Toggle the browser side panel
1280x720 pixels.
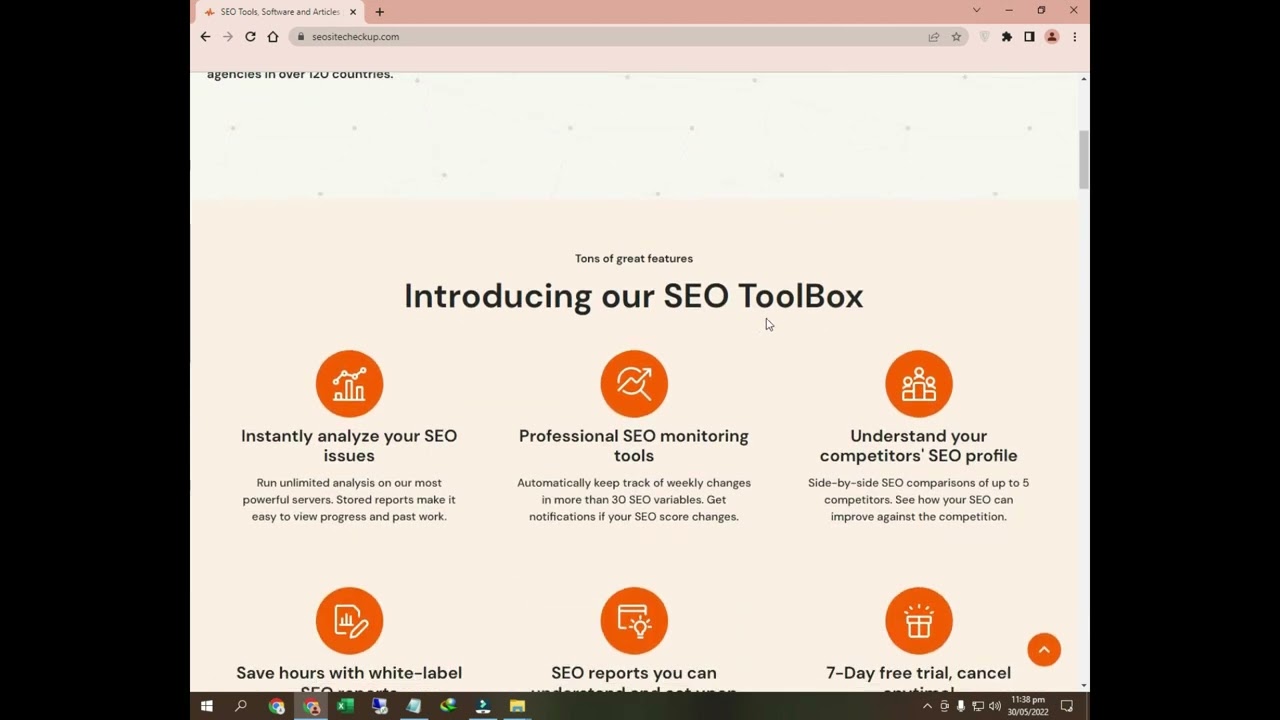click(x=1029, y=37)
